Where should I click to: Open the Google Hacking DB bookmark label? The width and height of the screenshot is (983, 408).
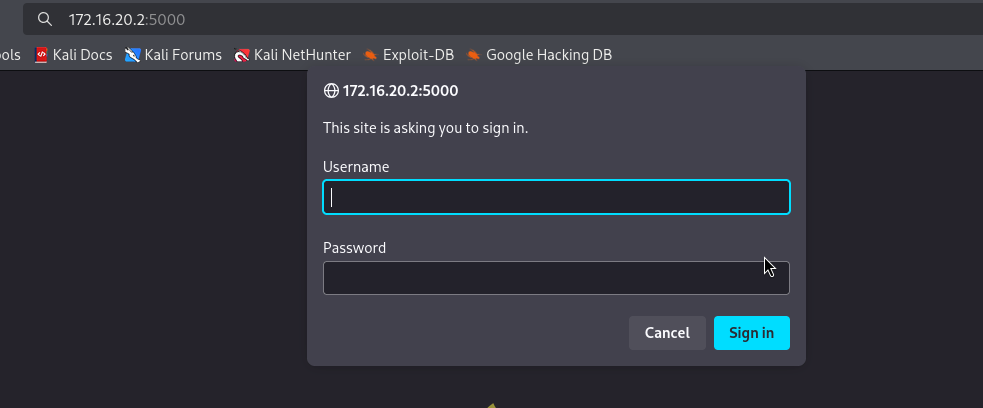coord(548,55)
